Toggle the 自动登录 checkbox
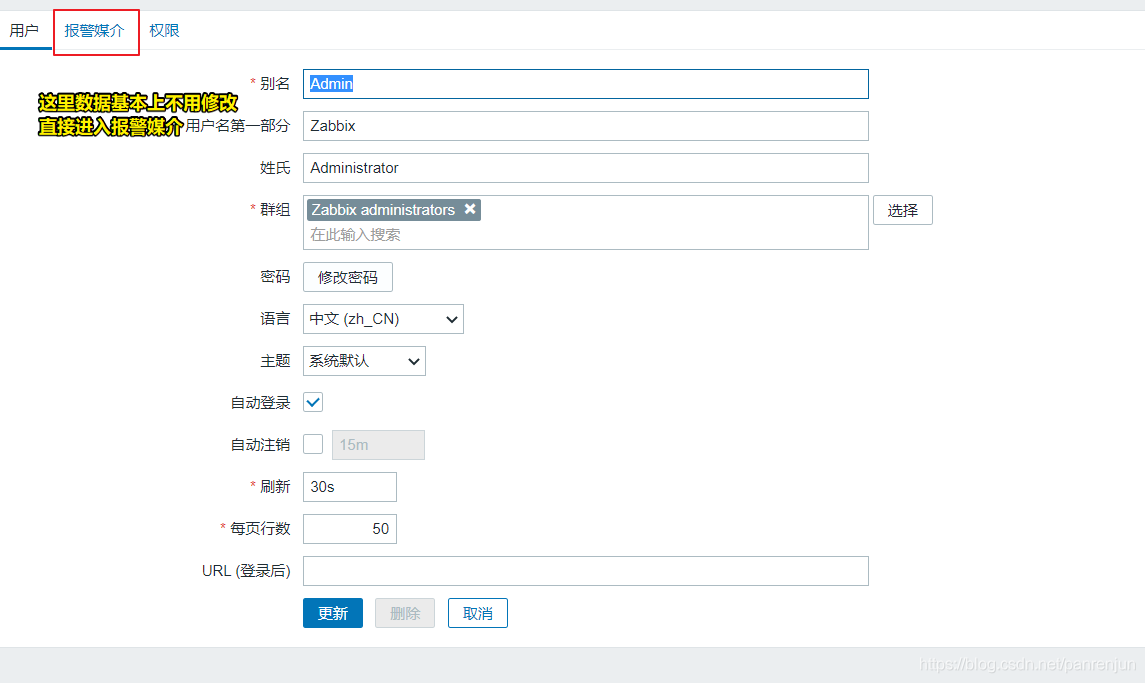 pyautogui.click(x=313, y=402)
